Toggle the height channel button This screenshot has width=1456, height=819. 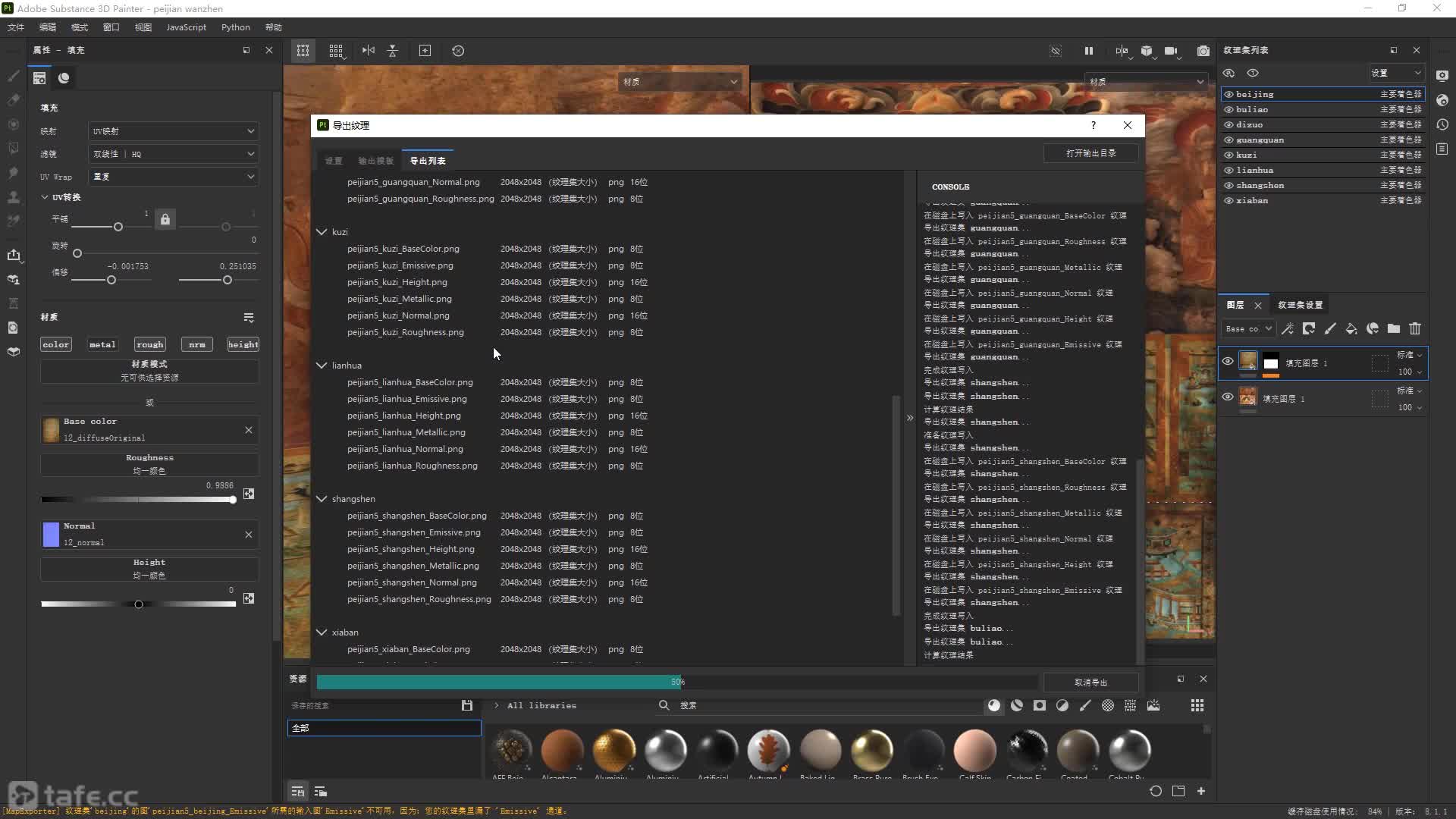click(243, 344)
